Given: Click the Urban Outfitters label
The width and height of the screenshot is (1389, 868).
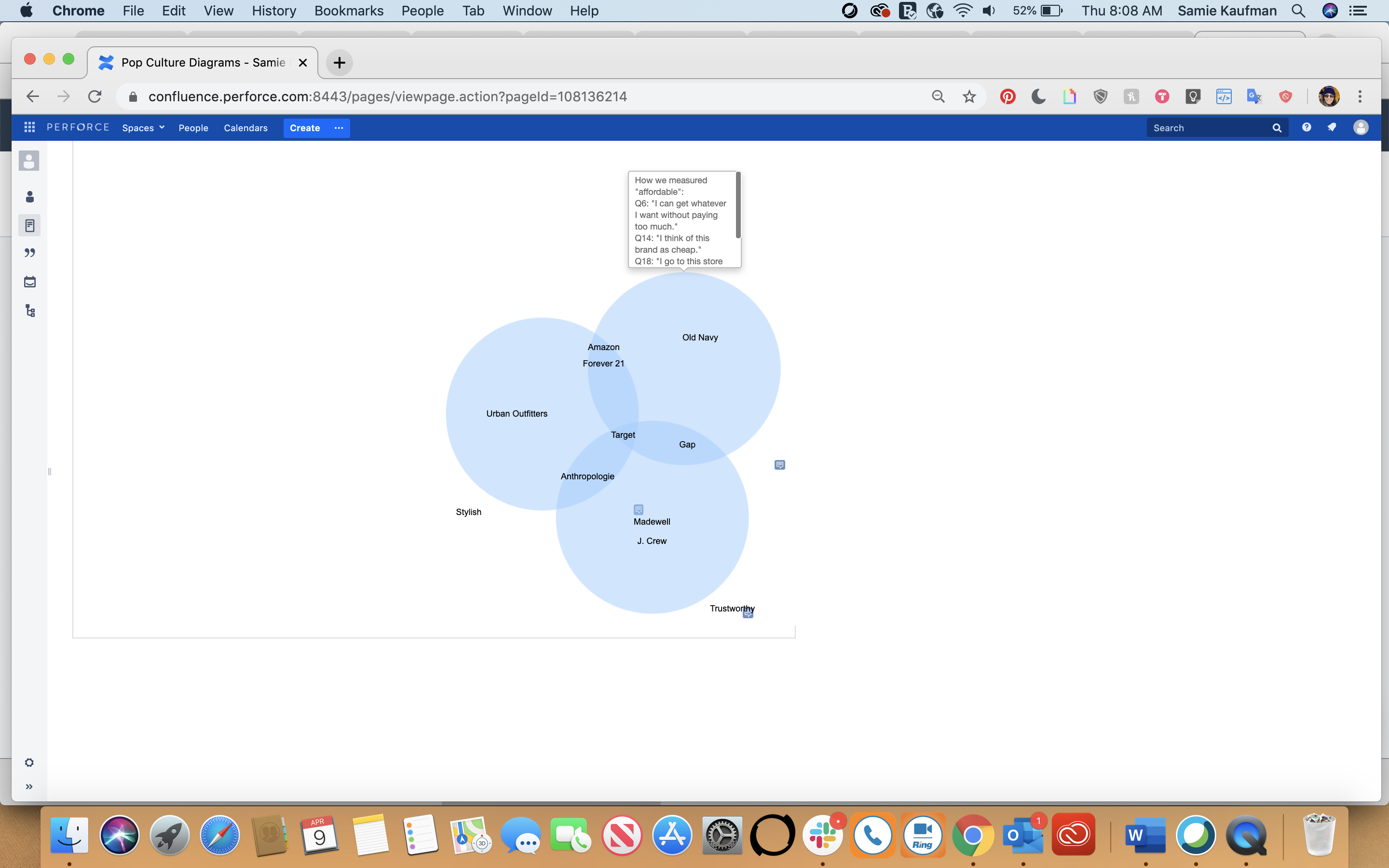Looking at the screenshot, I should click(517, 414).
